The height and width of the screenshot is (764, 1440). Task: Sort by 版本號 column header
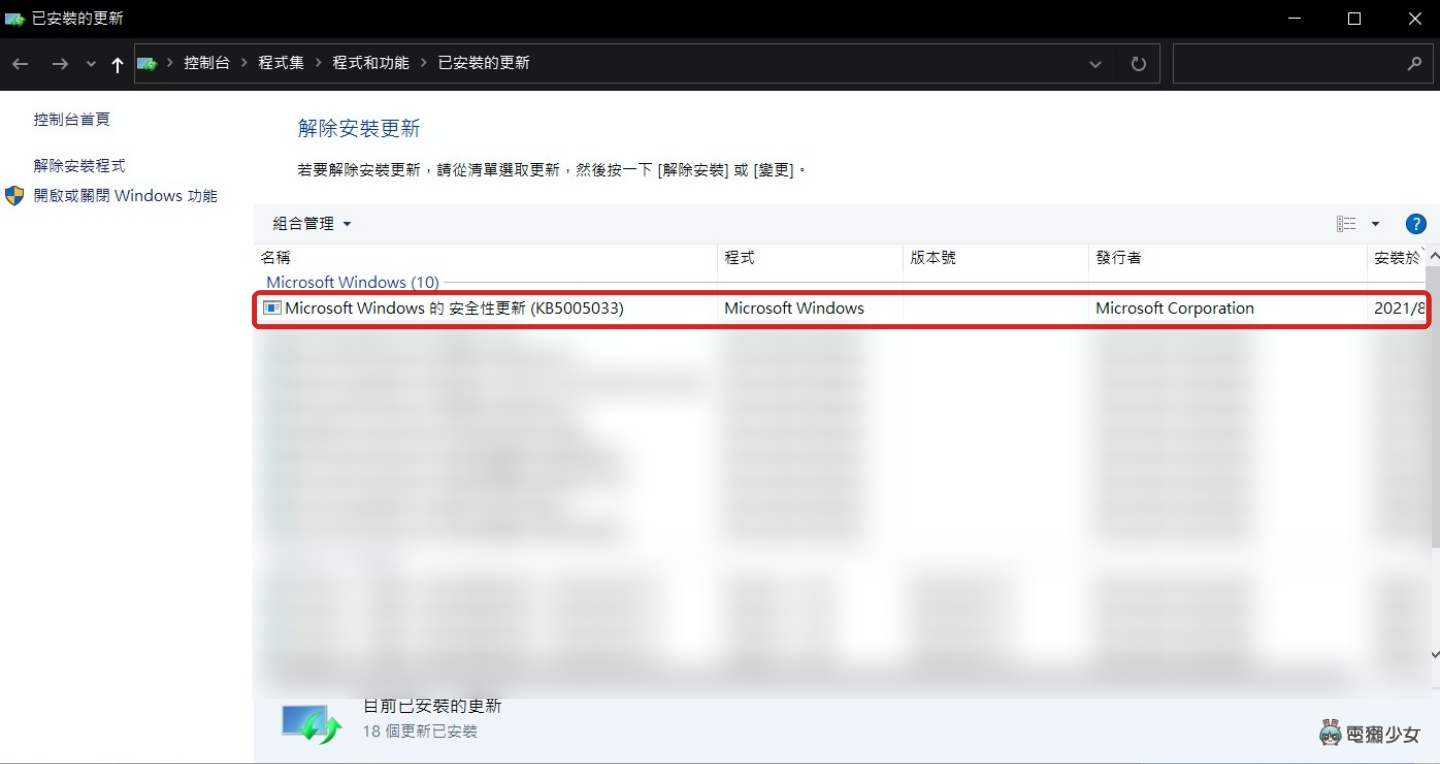[996, 258]
